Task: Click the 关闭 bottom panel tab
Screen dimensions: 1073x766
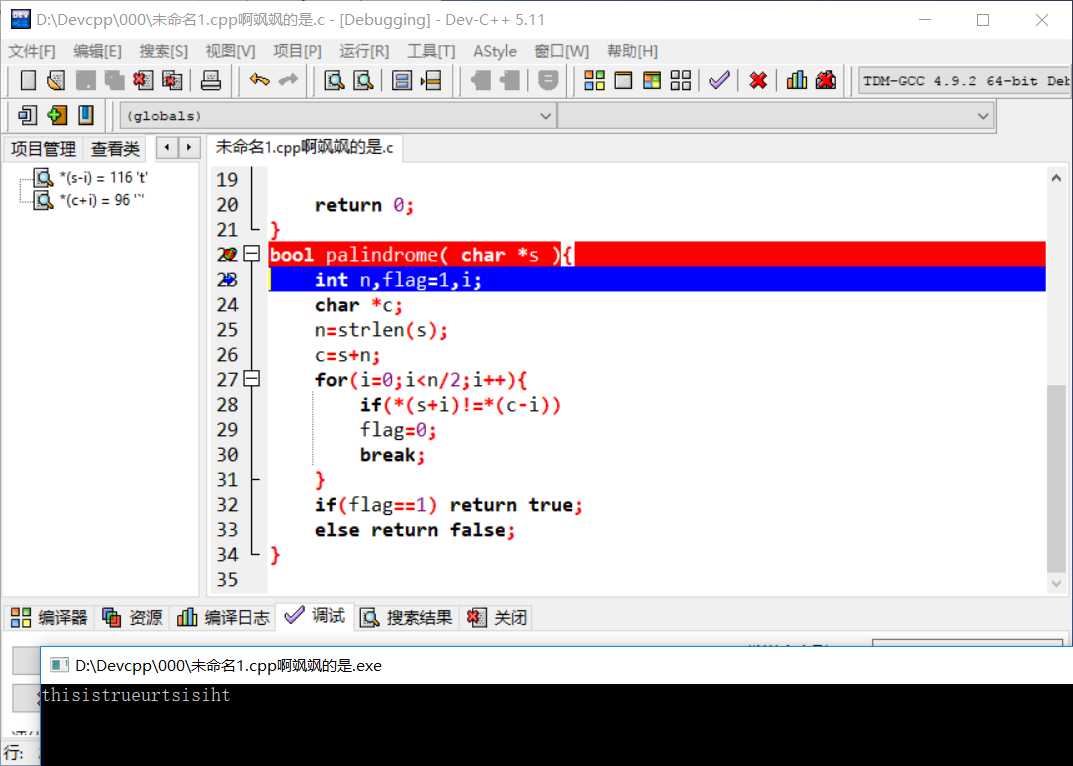Action: (x=497, y=617)
